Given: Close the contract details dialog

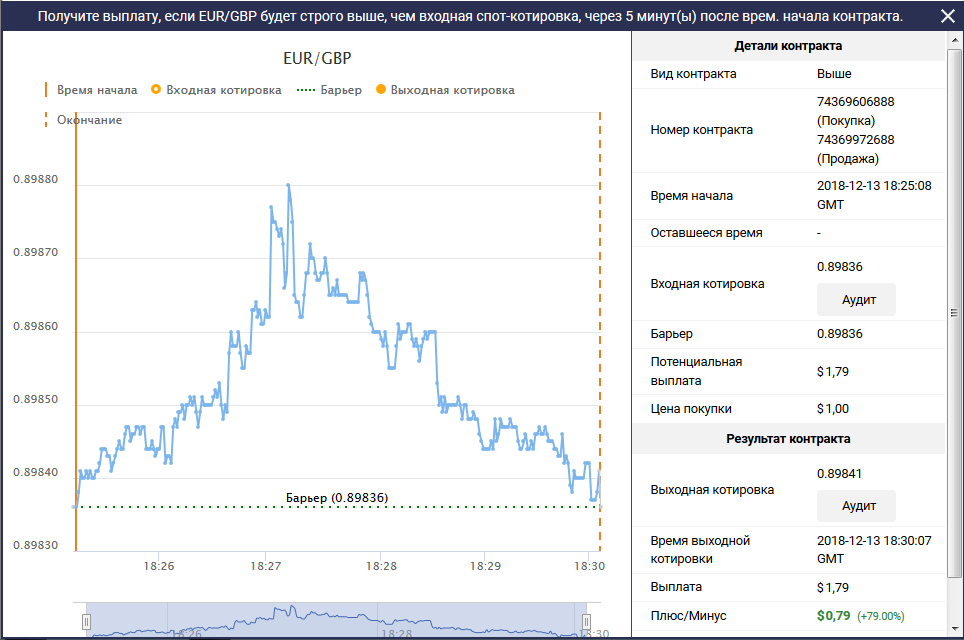Looking at the screenshot, I should coord(948,16).
